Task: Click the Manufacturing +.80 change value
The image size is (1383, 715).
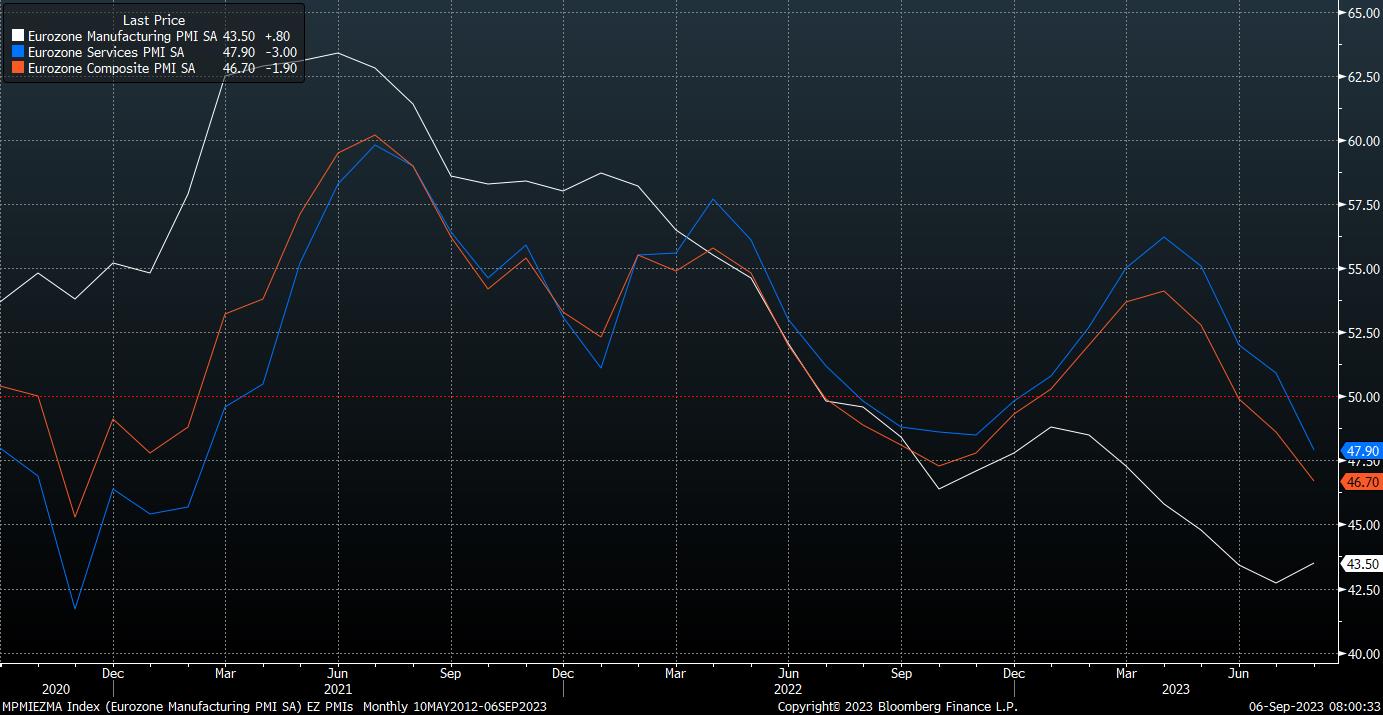Action: (x=277, y=35)
